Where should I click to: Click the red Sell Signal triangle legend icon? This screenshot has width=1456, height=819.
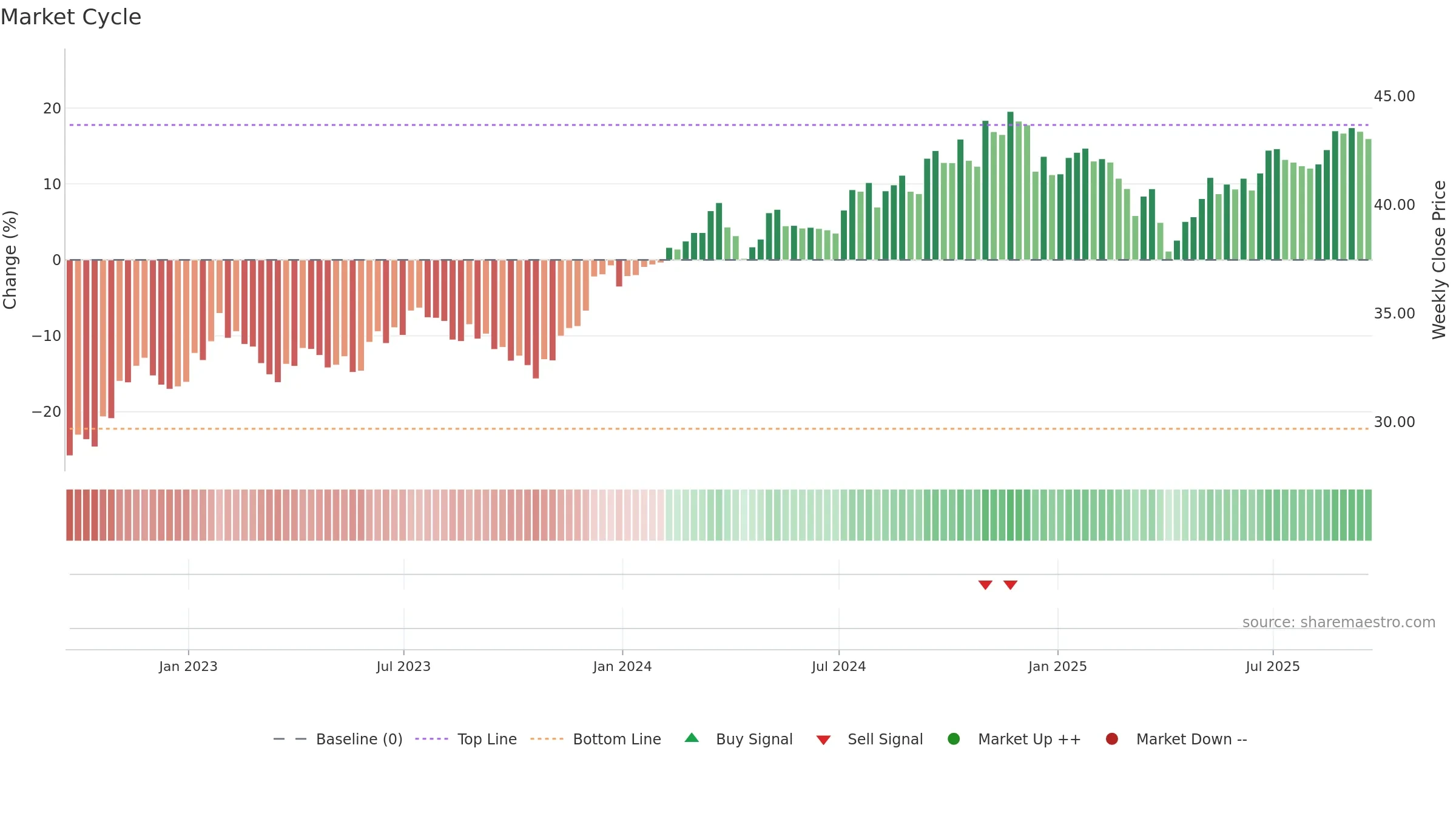pos(823,740)
